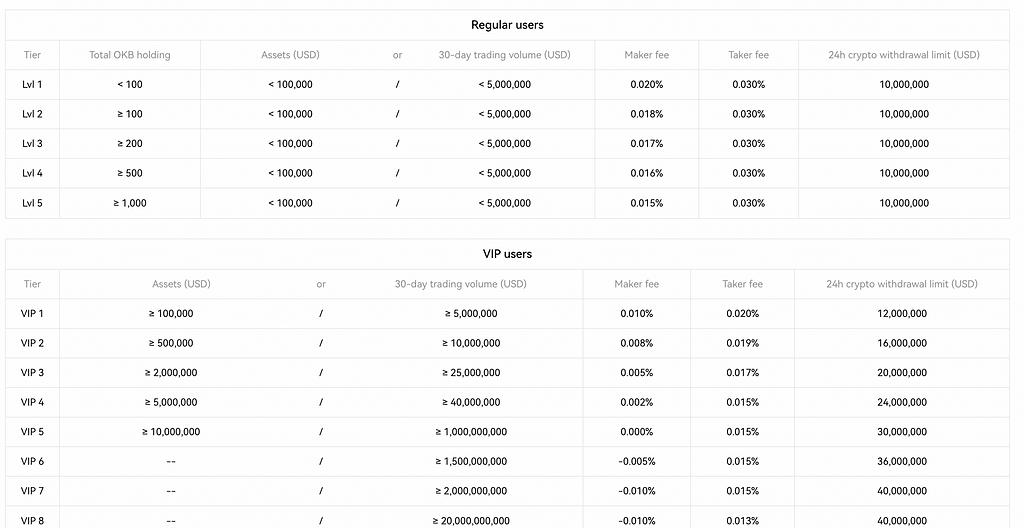Select the ≥ 500 OKB holding cell
This screenshot has width=1024, height=528.
tap(130, 173)
